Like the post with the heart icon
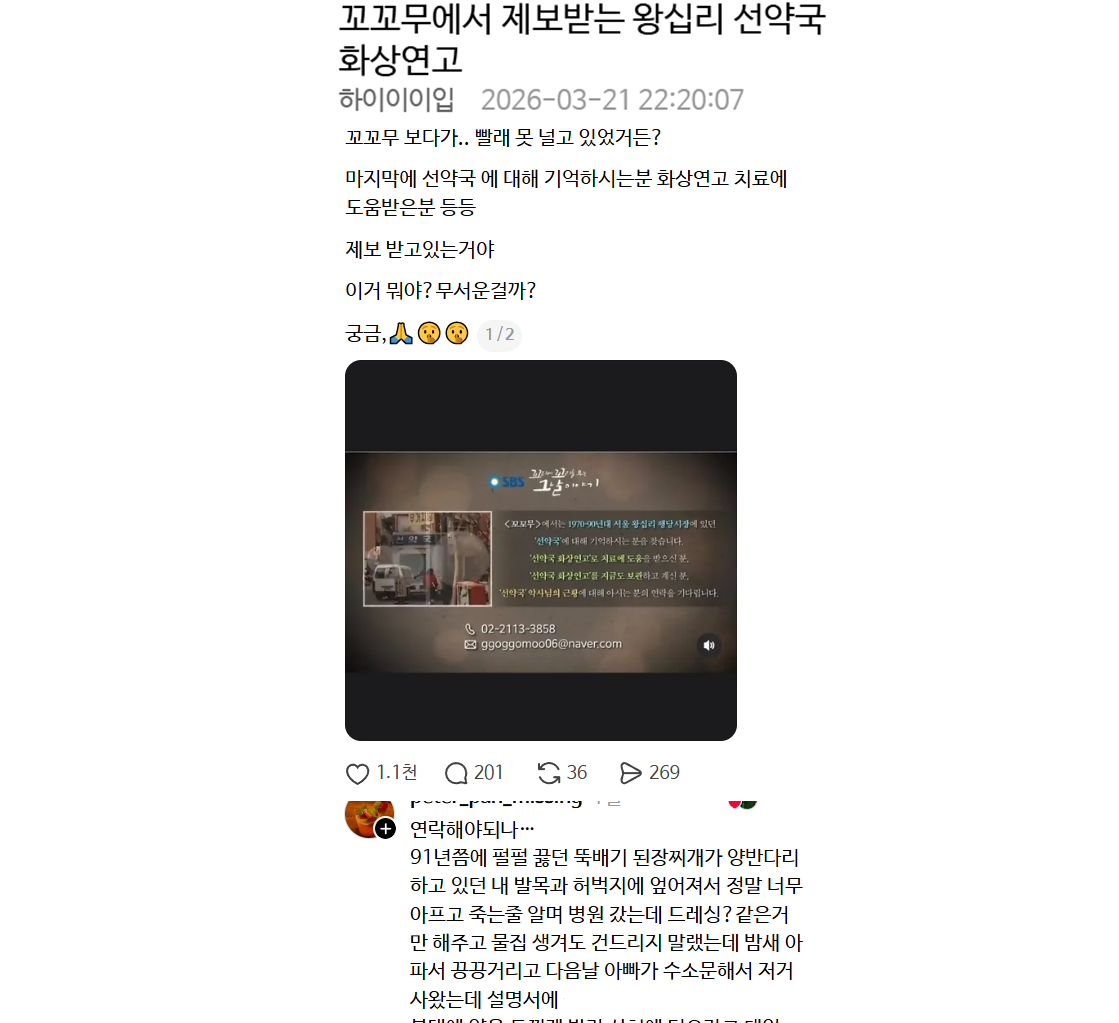Screen dimensions: 1119x1023 [x=358, y=774]
